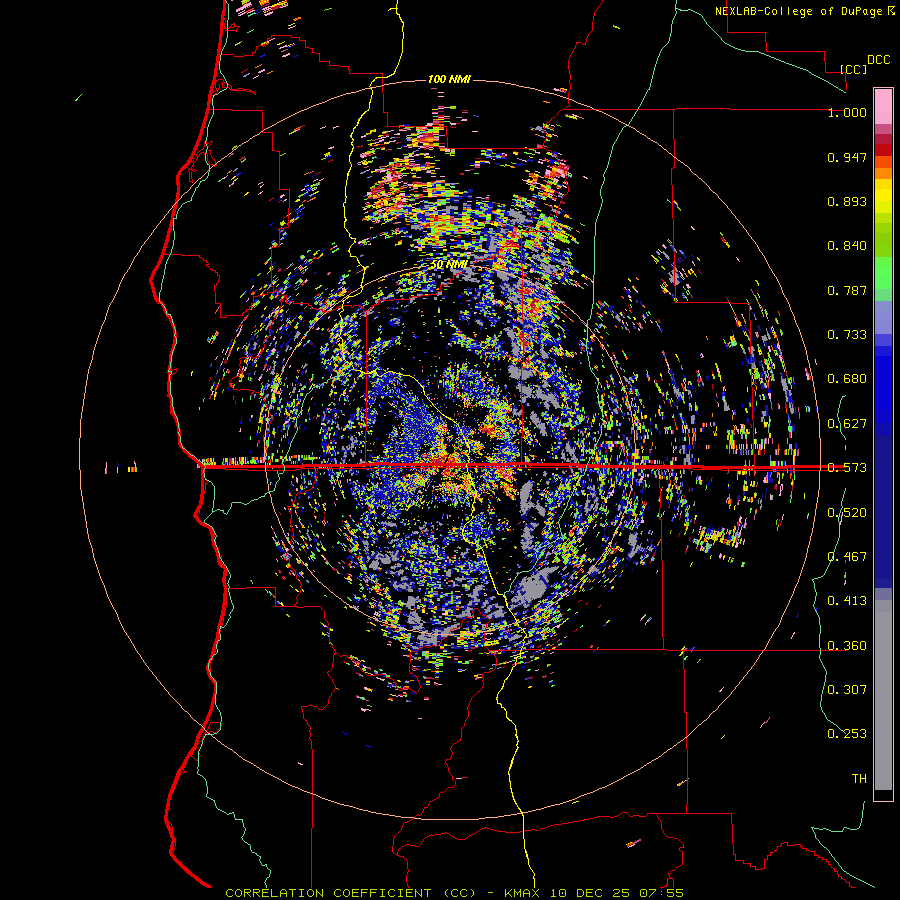This screenshot has width=900, height=900.
Task: Click the TH threshold label
Action: [859, 779]
